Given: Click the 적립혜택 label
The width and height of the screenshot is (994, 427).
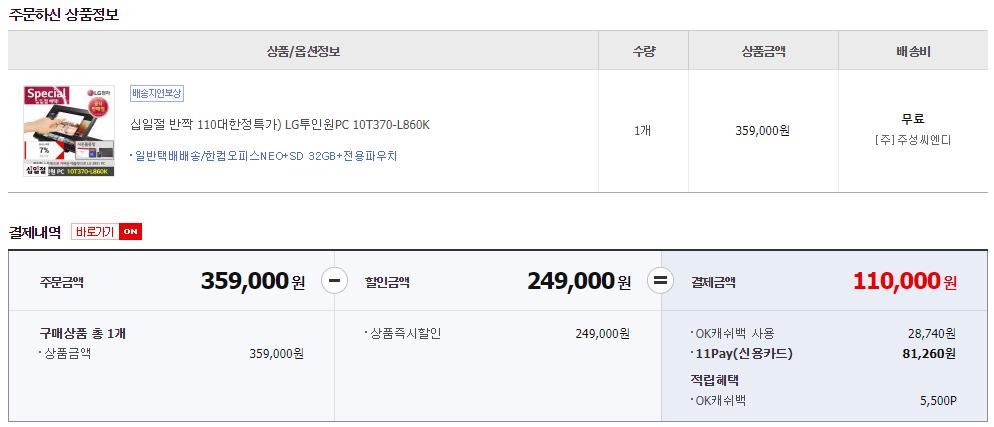Looking at the screenshot, I should click(715, 379).
